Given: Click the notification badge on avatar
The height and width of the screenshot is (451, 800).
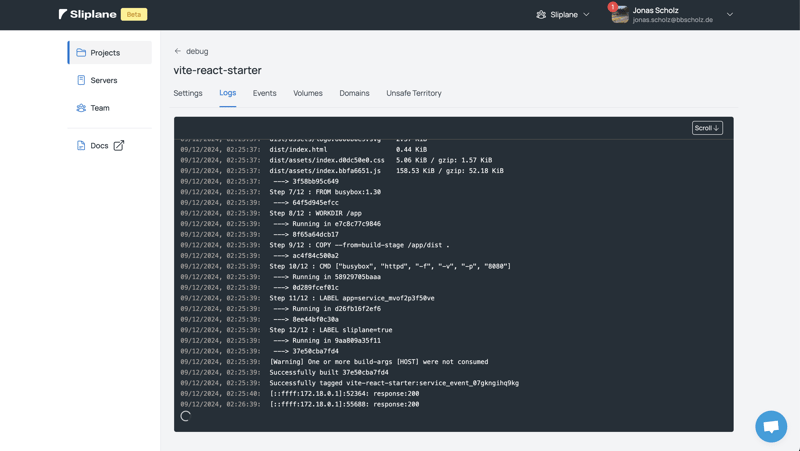Looking at the screenshot, I should point(612,7).
